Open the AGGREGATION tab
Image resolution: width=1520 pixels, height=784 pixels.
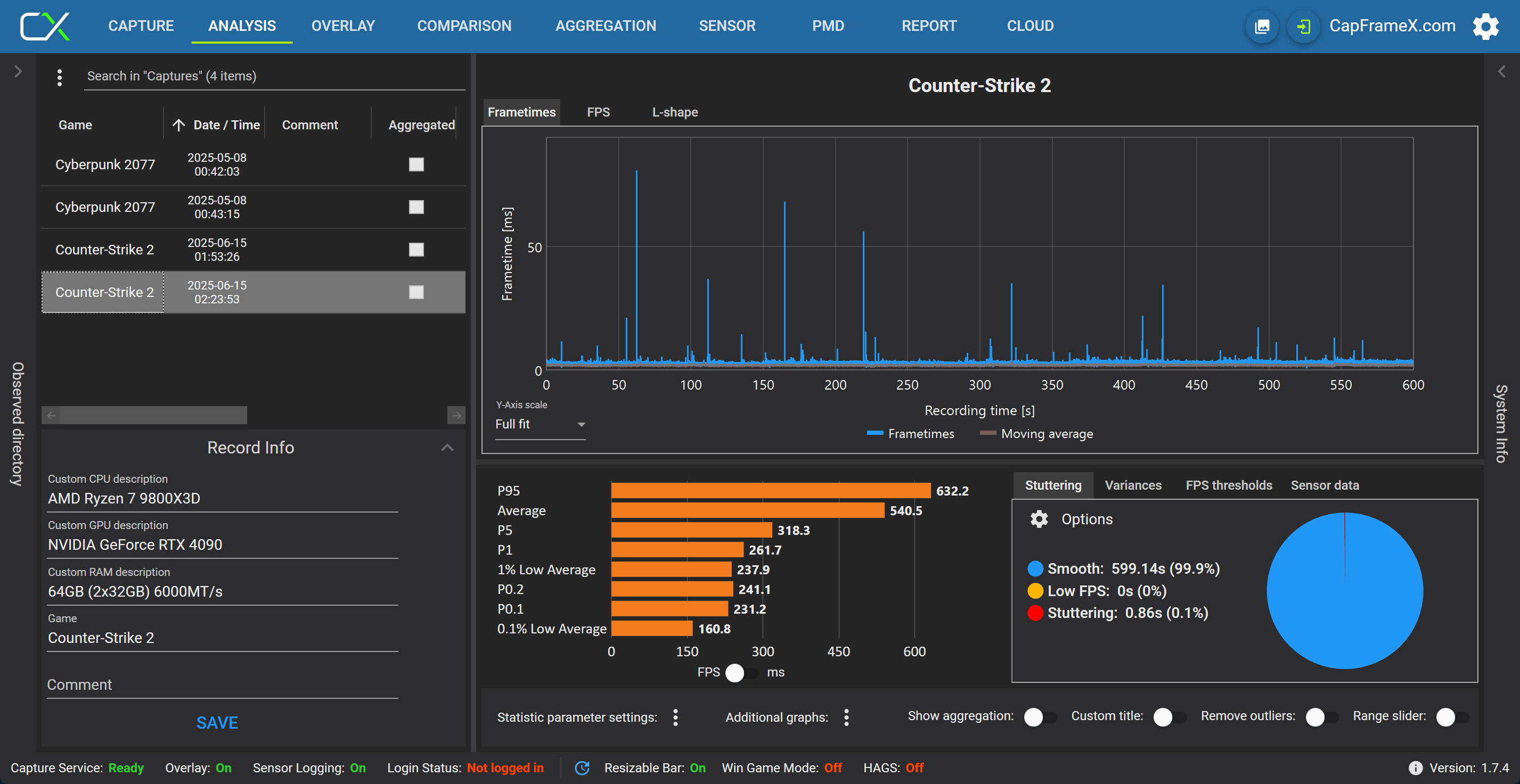(606, 26)
